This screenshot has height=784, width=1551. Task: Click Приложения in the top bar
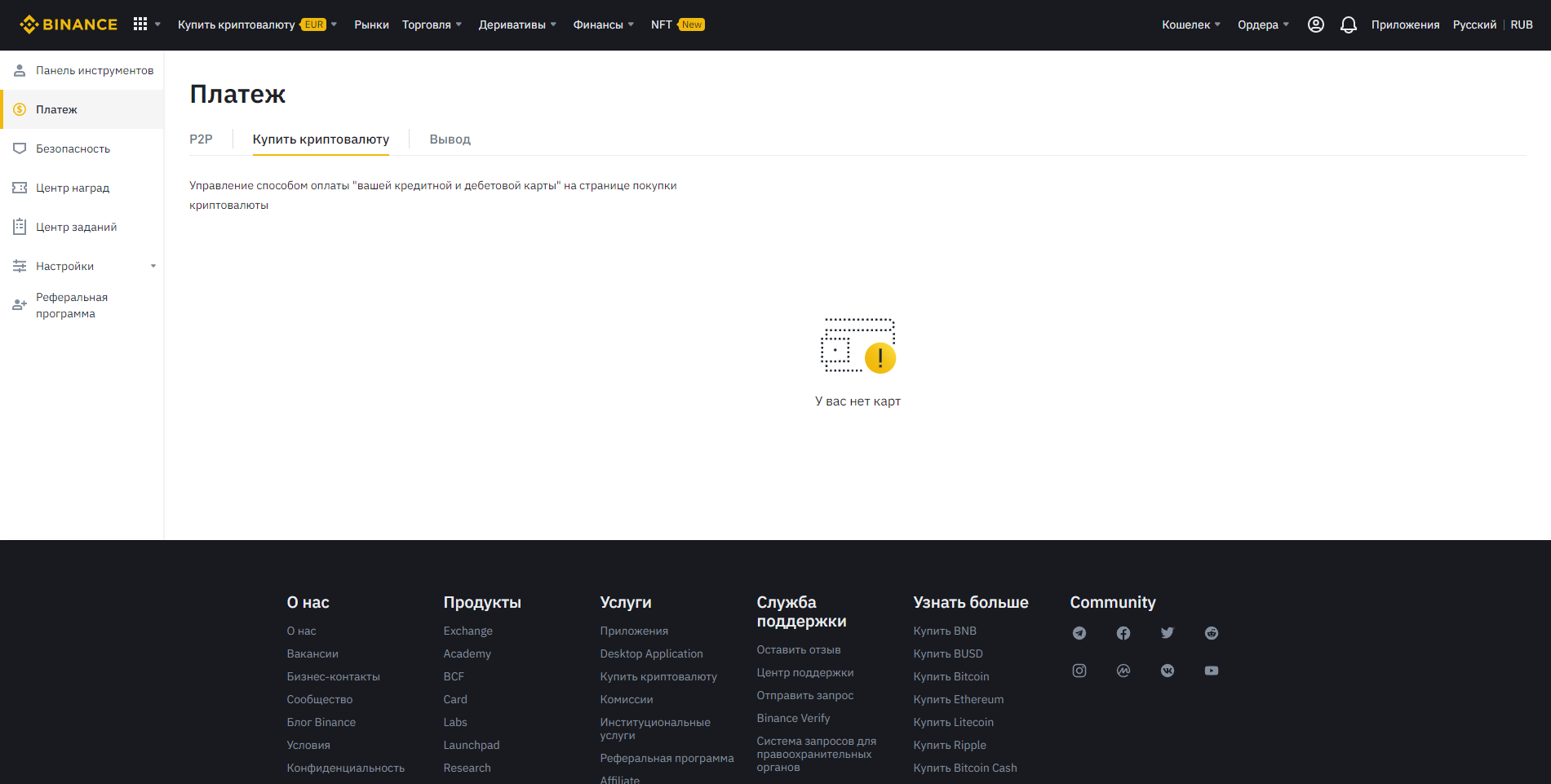pyautogui.click(x=1405, y=24)
